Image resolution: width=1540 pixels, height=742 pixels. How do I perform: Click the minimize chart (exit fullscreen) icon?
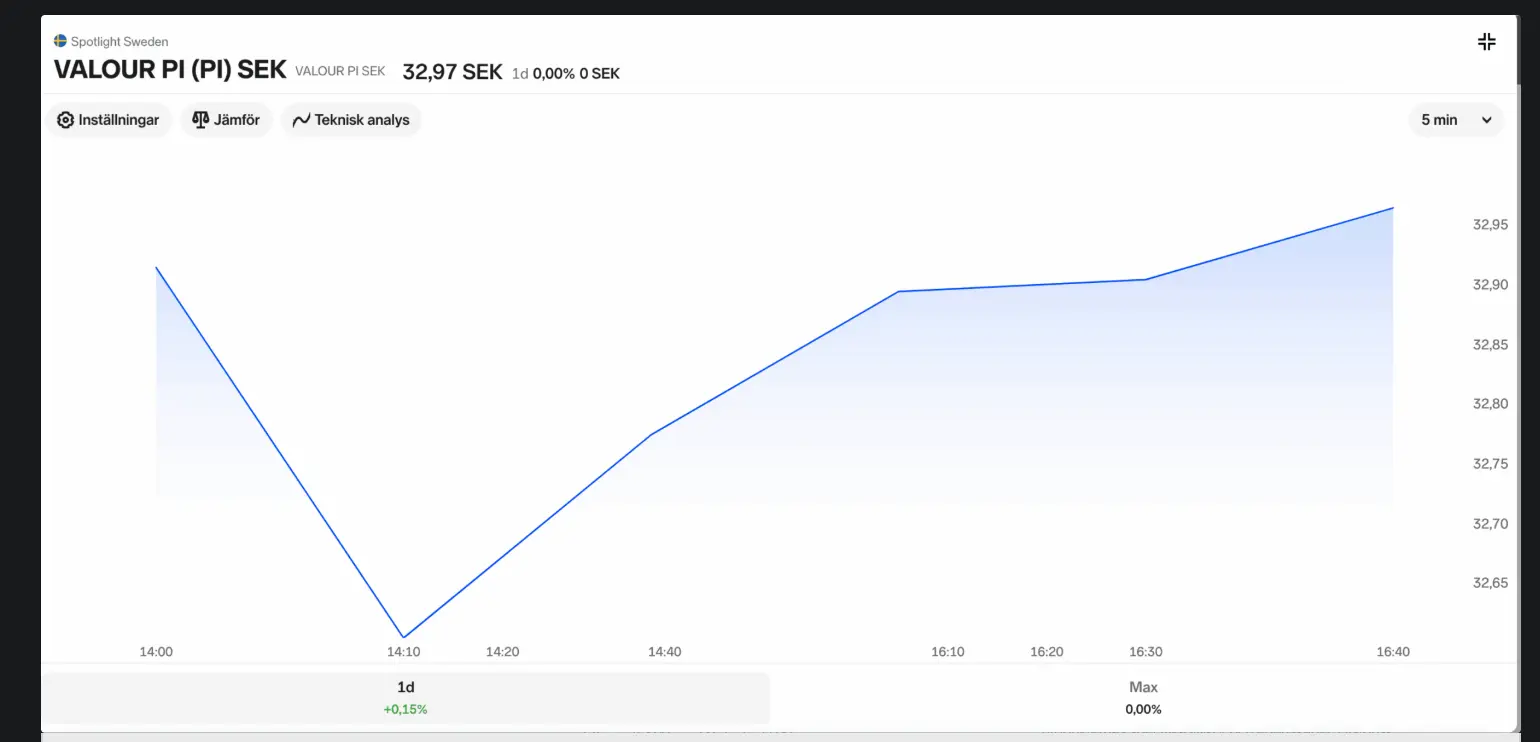pos(1487,41)
